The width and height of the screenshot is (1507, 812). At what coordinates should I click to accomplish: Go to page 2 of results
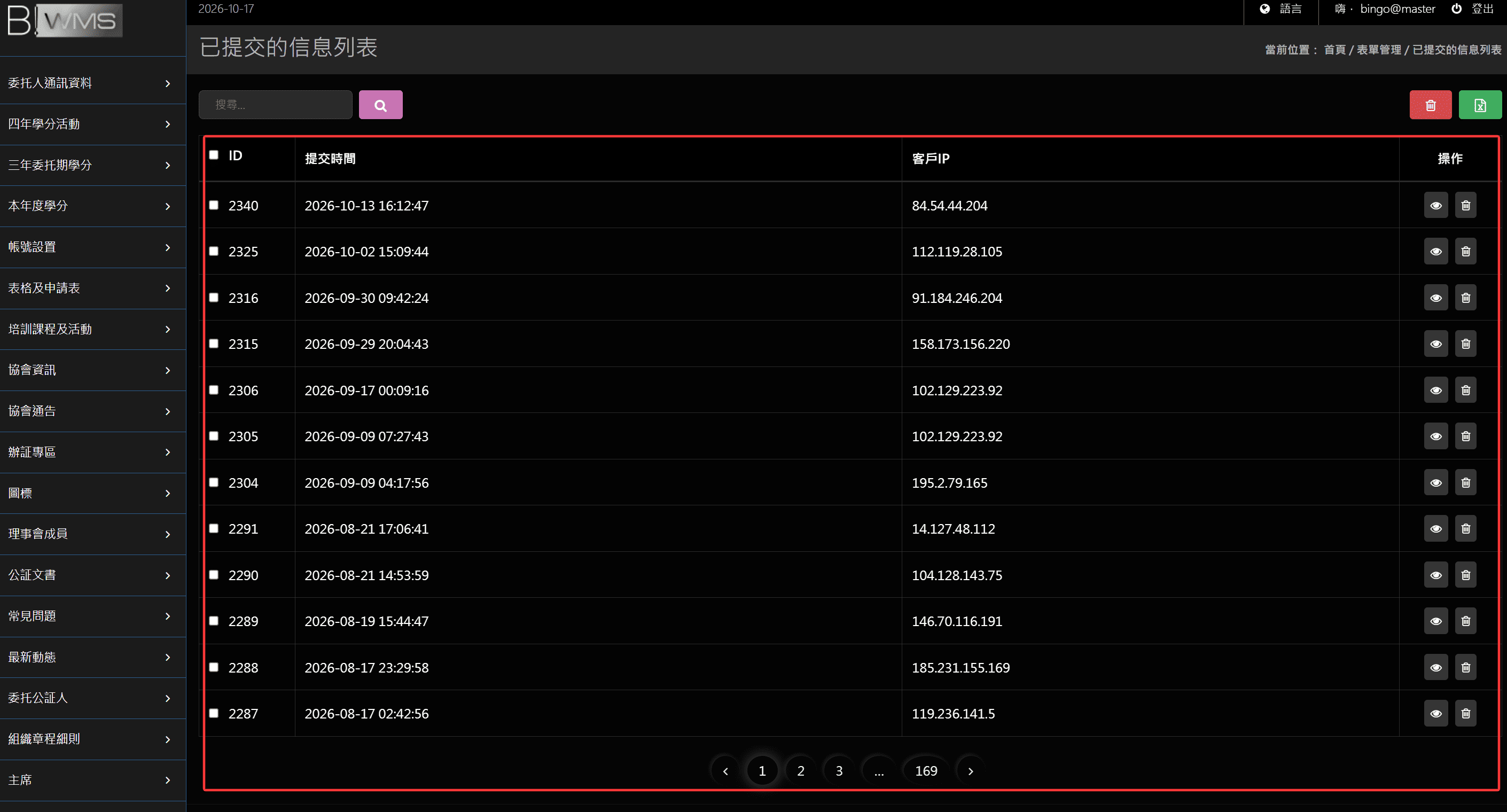(800, 771)
